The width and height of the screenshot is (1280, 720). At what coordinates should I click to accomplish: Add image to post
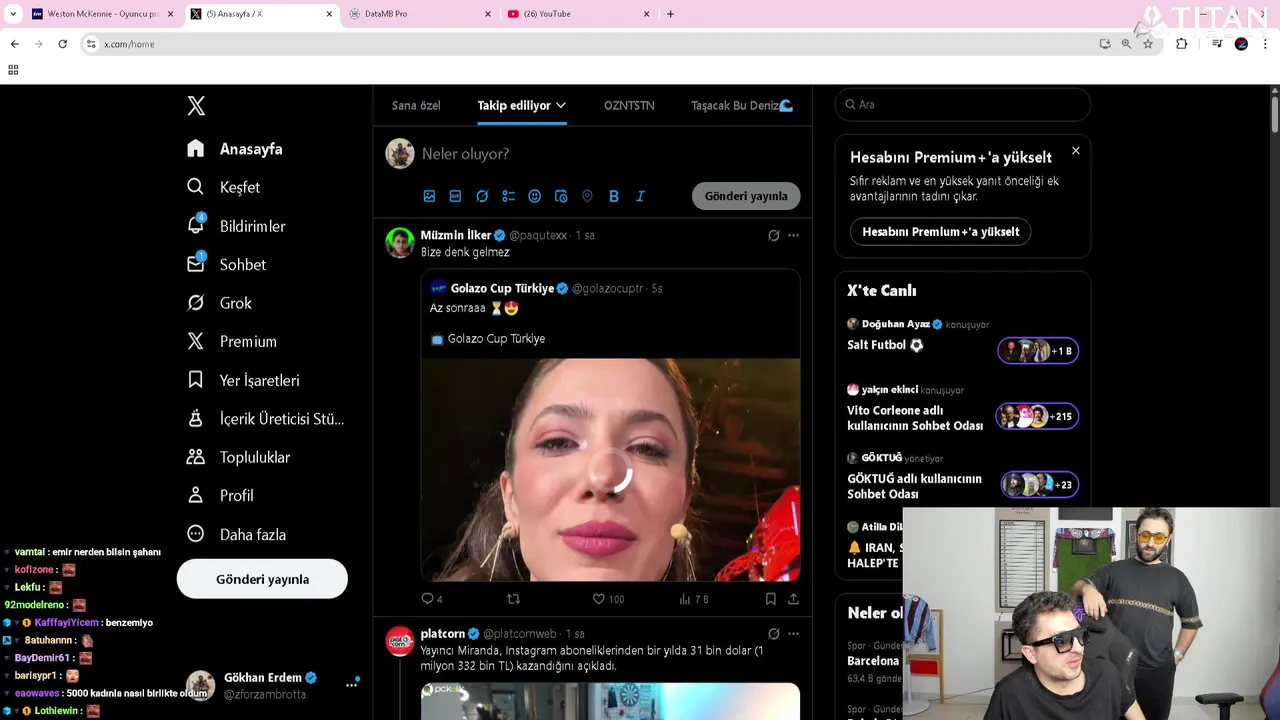click(429, 196)
